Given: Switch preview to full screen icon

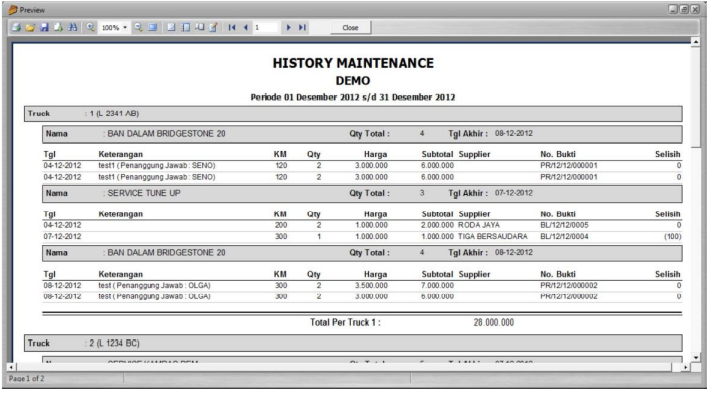Looking at the screenshot, I should [153, 28].
